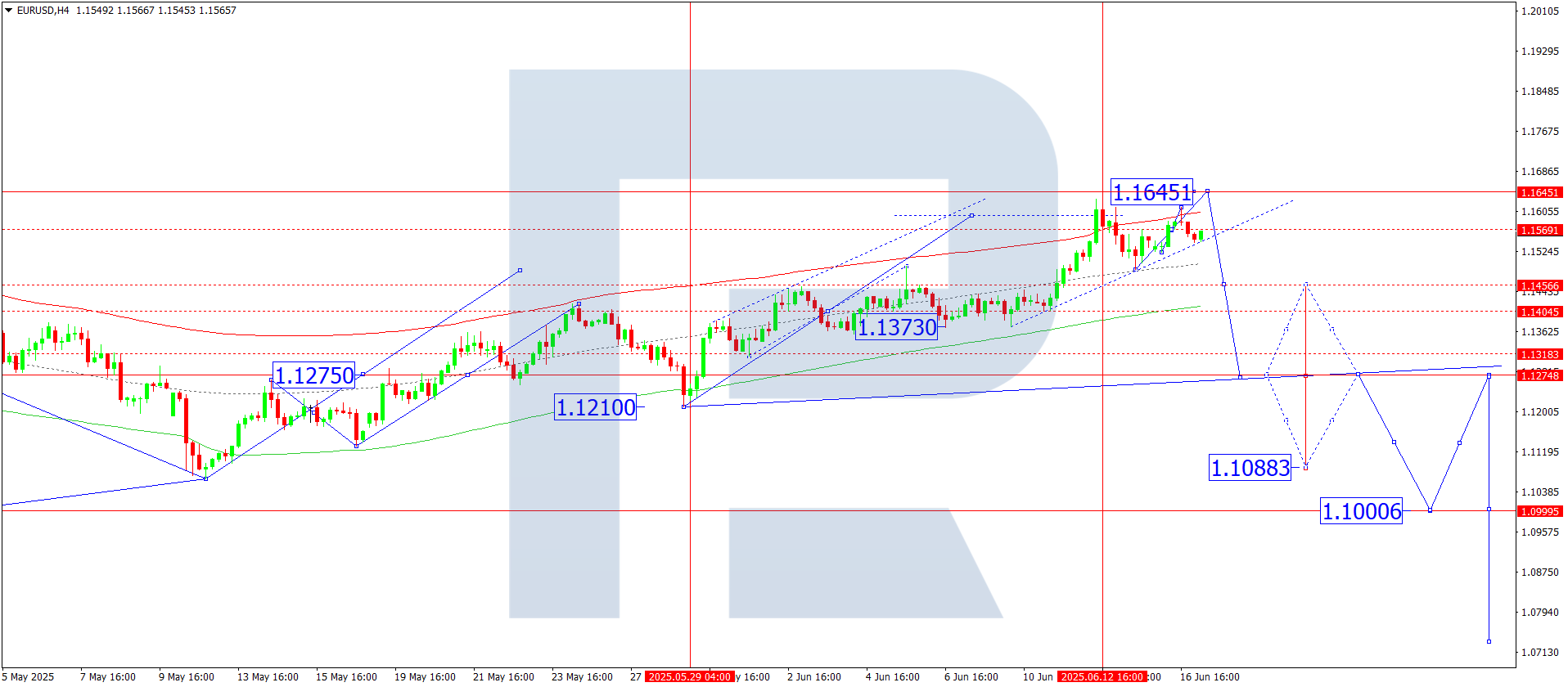This screenshot has height=687, width=1568.
Task: Click the red 1.15691 price-axis tag
Action: [x=1539, y=230]
